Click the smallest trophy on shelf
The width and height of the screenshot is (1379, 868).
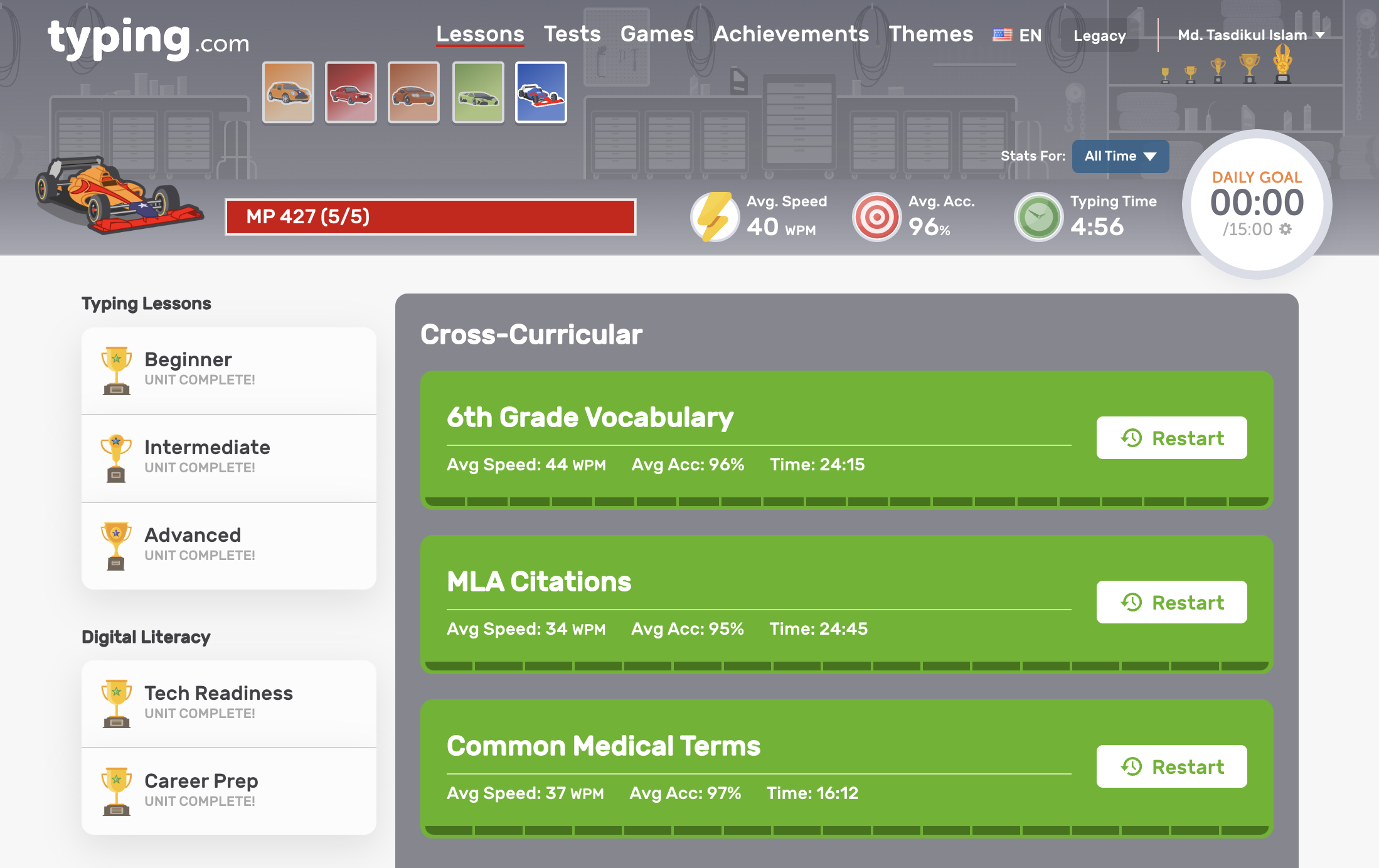tap(1165, 75)
